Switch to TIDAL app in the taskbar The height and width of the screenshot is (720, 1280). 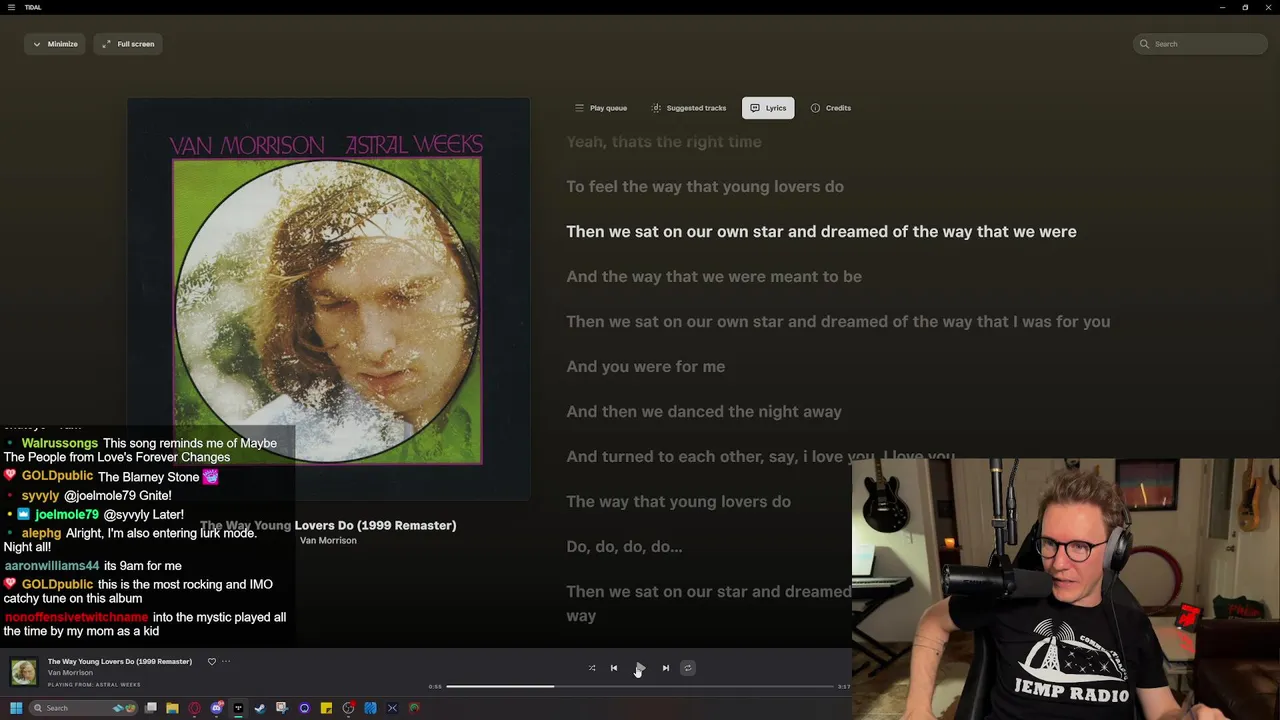tap(238, 708)
